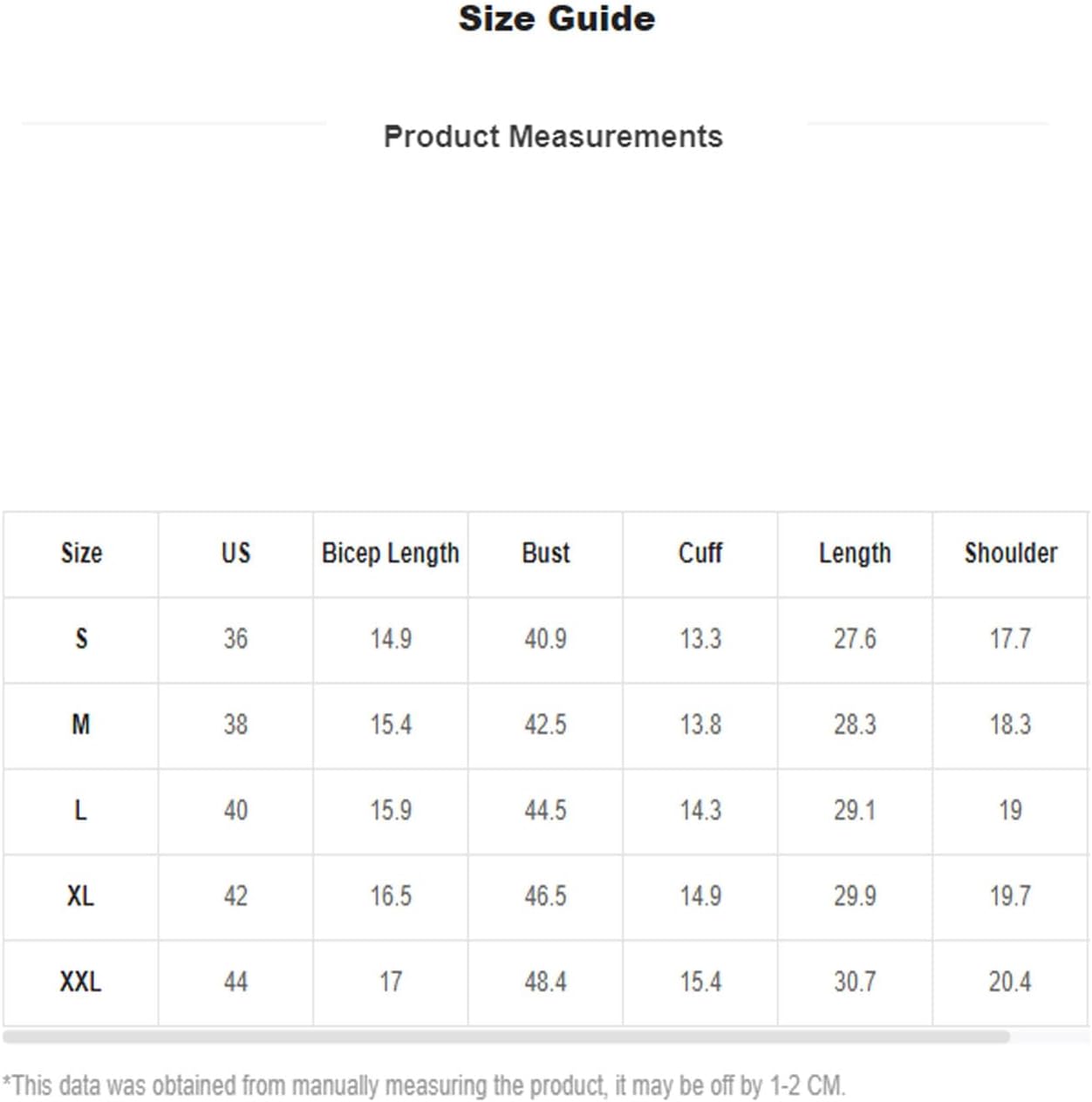Image resolution: width=1092 pixels, height=1102 pixels.
Task: Click the horizontal scrollbar under the table
Action: click(506, 1037)
